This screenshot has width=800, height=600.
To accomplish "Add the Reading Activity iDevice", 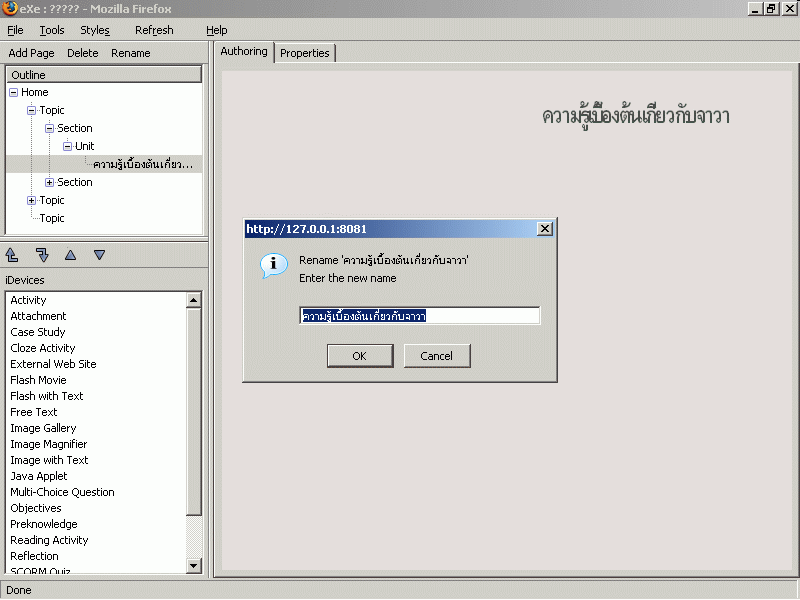I will pyautogui.click(x=49, y=540).
